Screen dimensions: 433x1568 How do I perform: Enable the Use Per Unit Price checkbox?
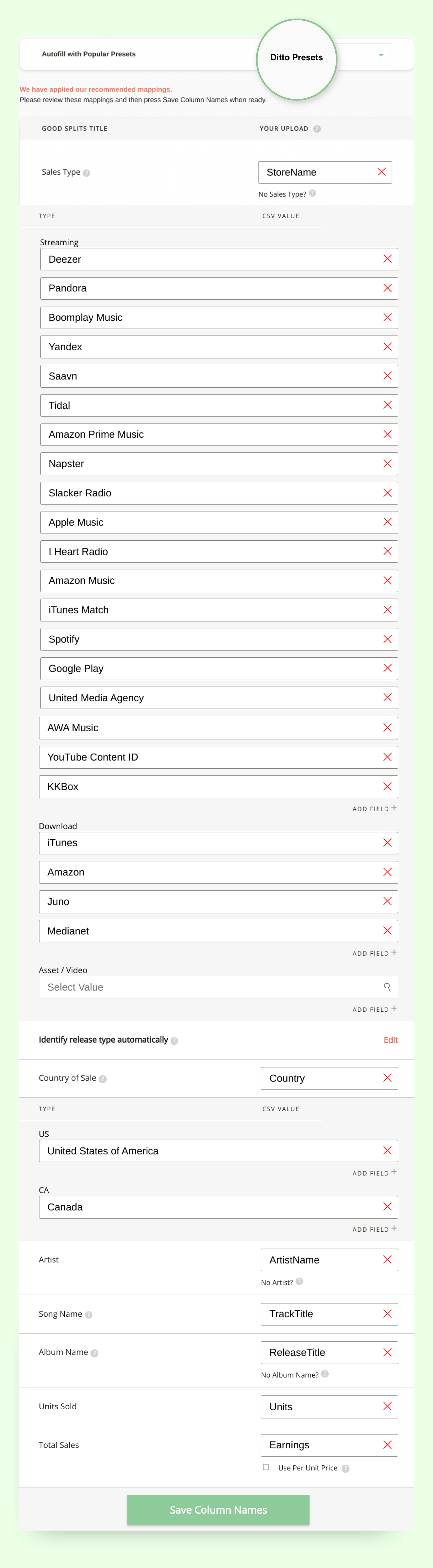pos(266,1467)
